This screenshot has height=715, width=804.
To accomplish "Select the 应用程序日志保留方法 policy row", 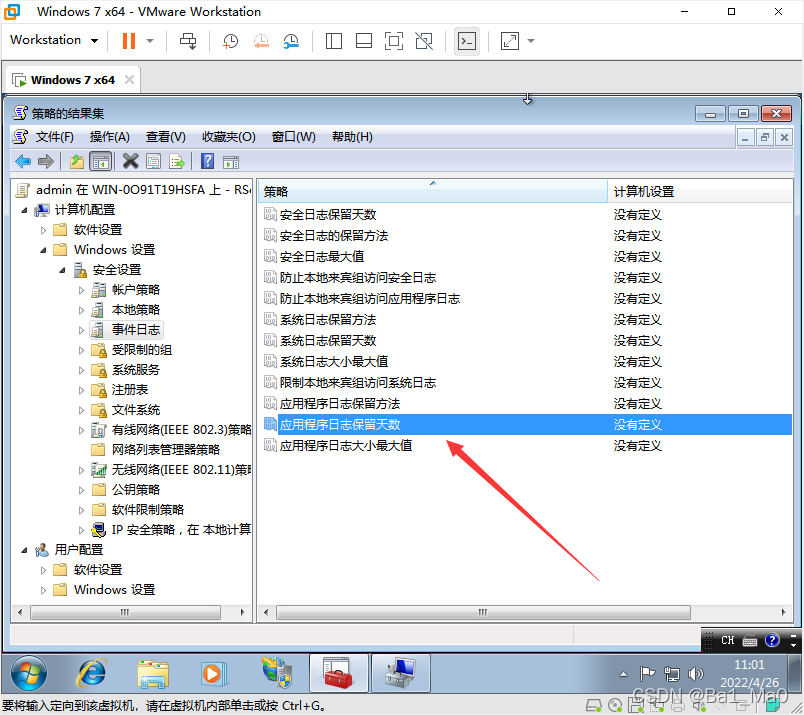I will tap(525, 404).
